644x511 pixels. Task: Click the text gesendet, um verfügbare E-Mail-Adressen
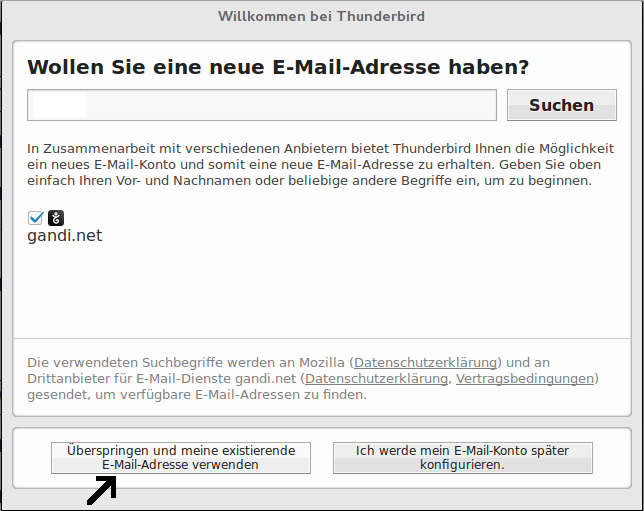(x=150, y=394)
